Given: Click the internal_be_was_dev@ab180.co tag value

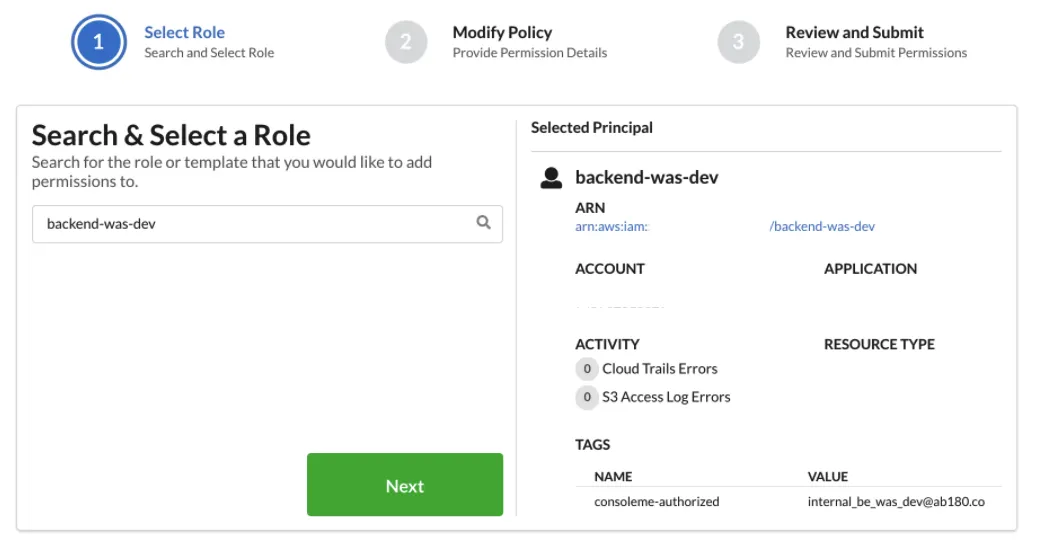Looking at the screenshot, I should tap(896, 502).
